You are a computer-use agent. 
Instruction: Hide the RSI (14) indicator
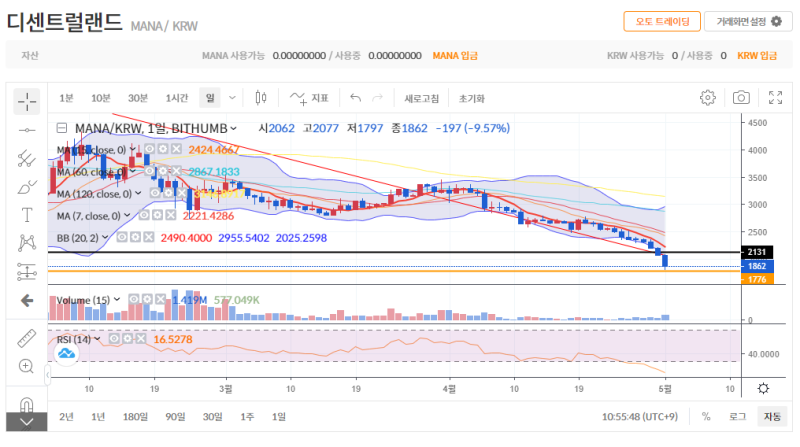coord(114,338)
